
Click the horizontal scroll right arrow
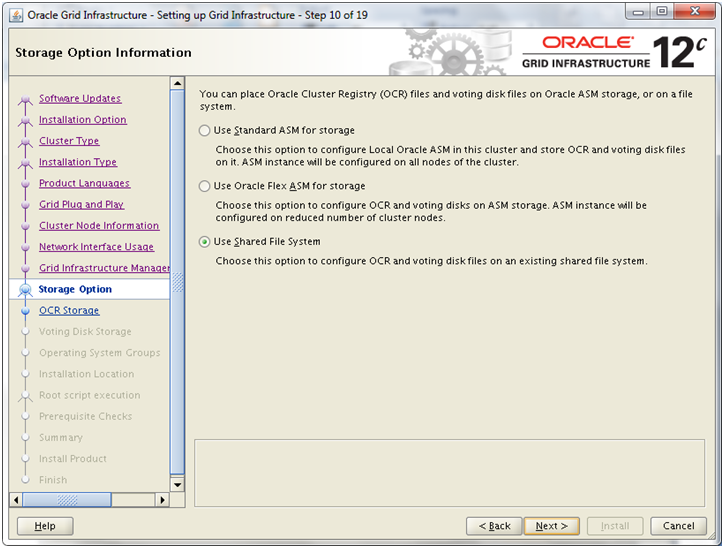162,500
